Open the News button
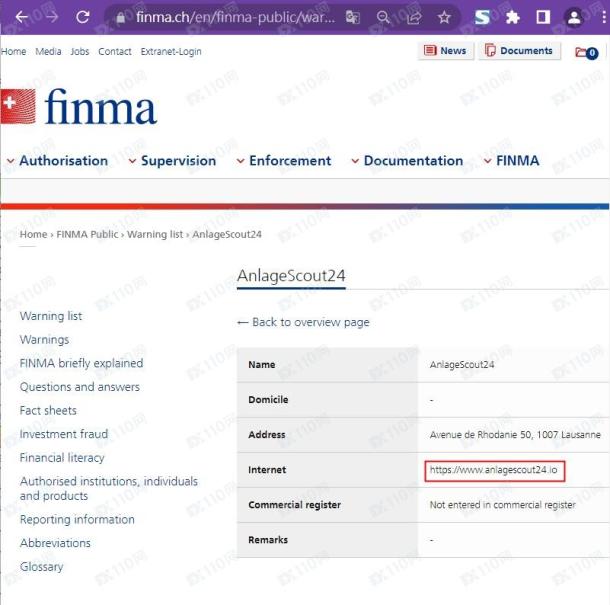This screenshot has width=610, height=605. [446, 51]
